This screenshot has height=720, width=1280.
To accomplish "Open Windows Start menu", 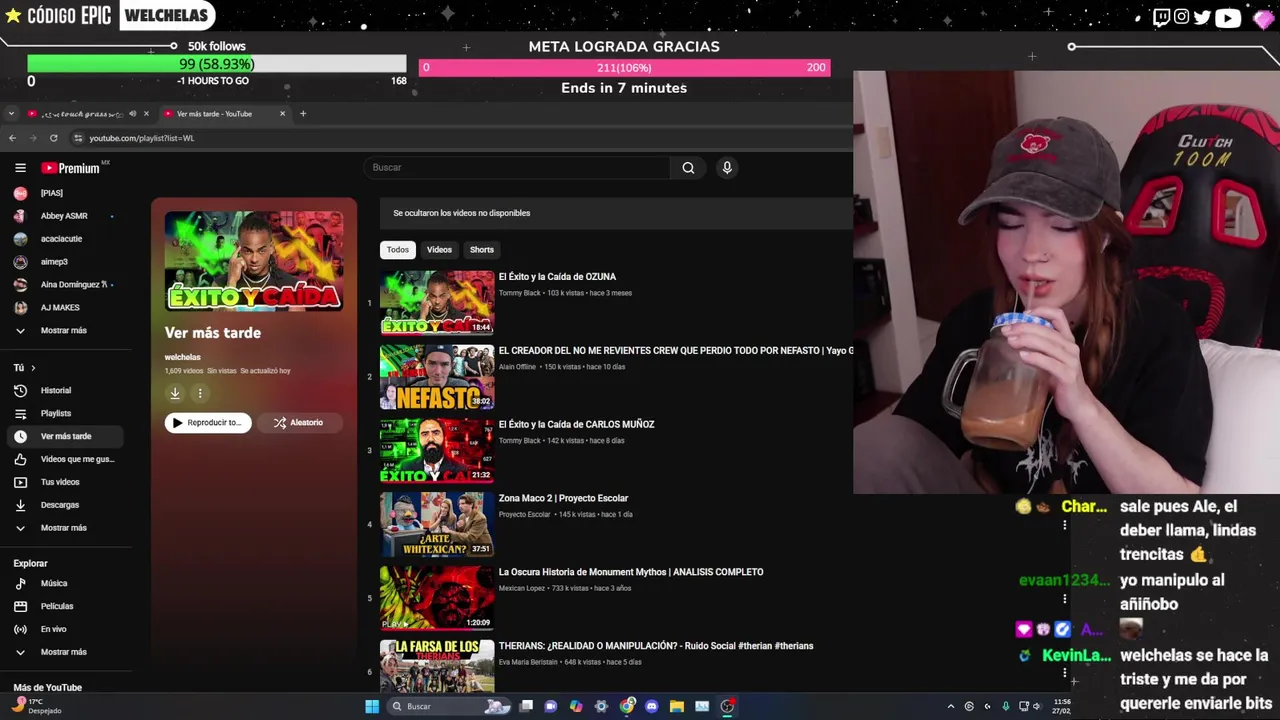I will click(x=372, y=706).
